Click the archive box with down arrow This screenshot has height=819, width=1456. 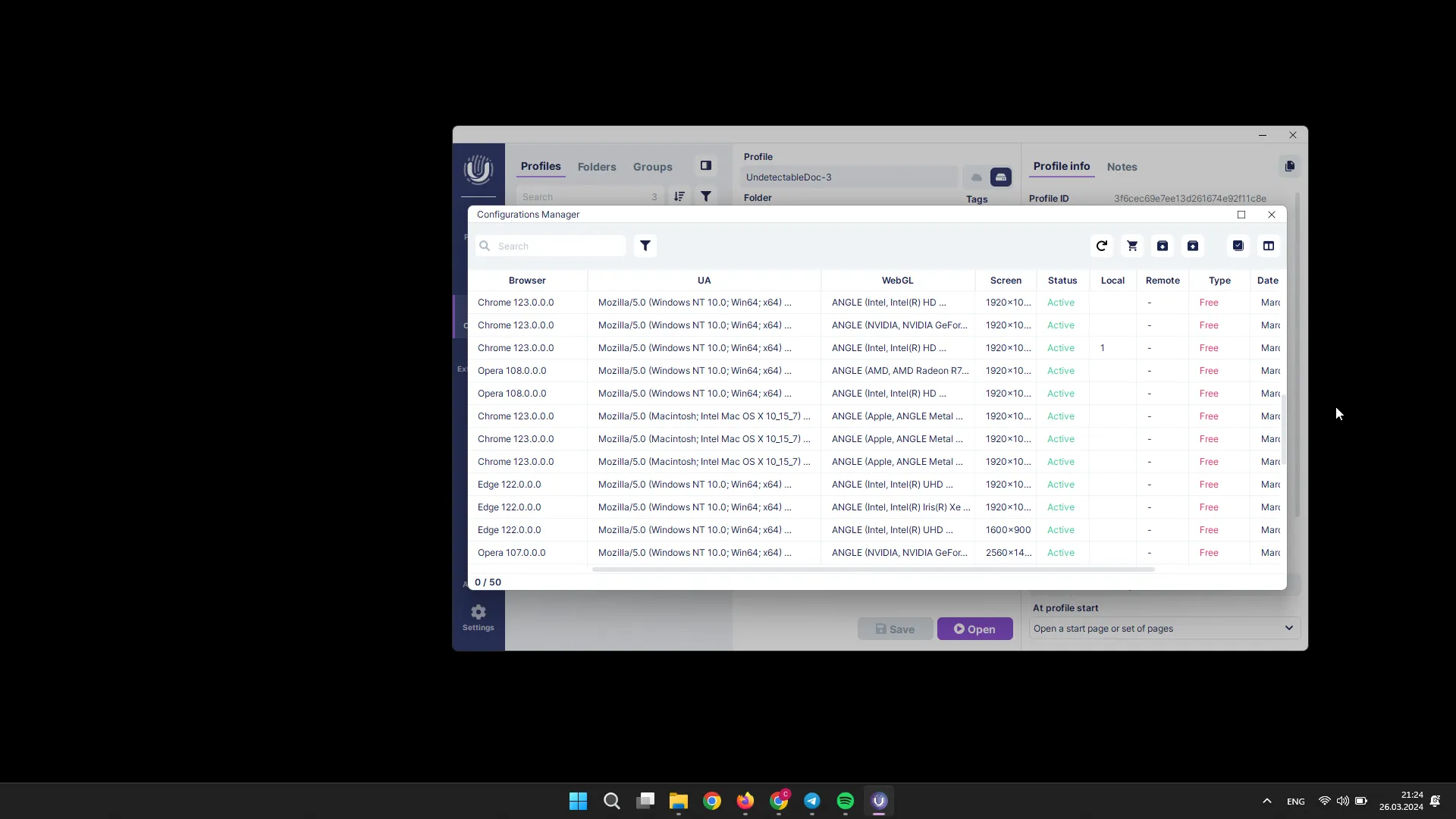[1163, 246]
